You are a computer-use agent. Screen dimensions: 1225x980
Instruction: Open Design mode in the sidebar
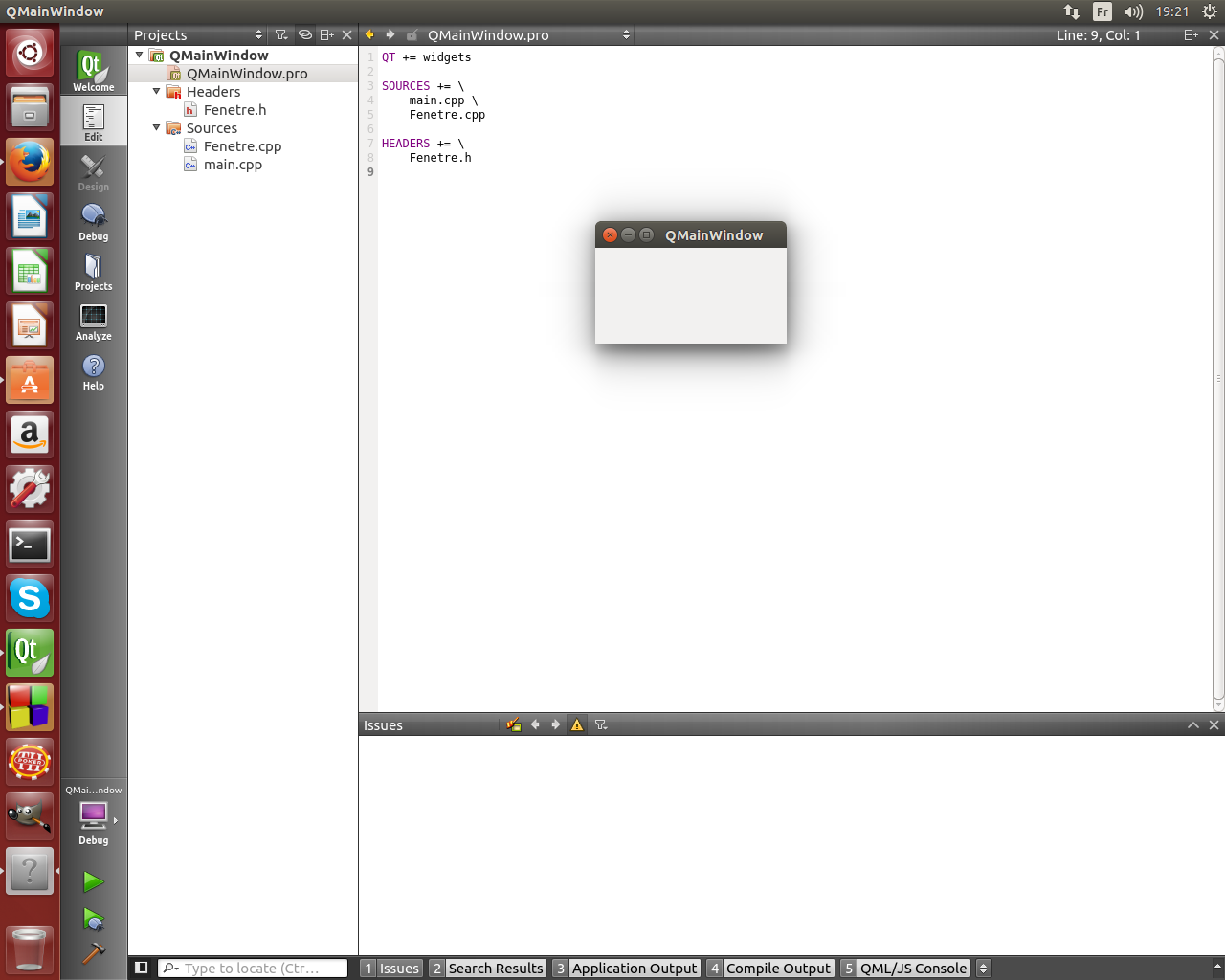(x=93, y=172)
